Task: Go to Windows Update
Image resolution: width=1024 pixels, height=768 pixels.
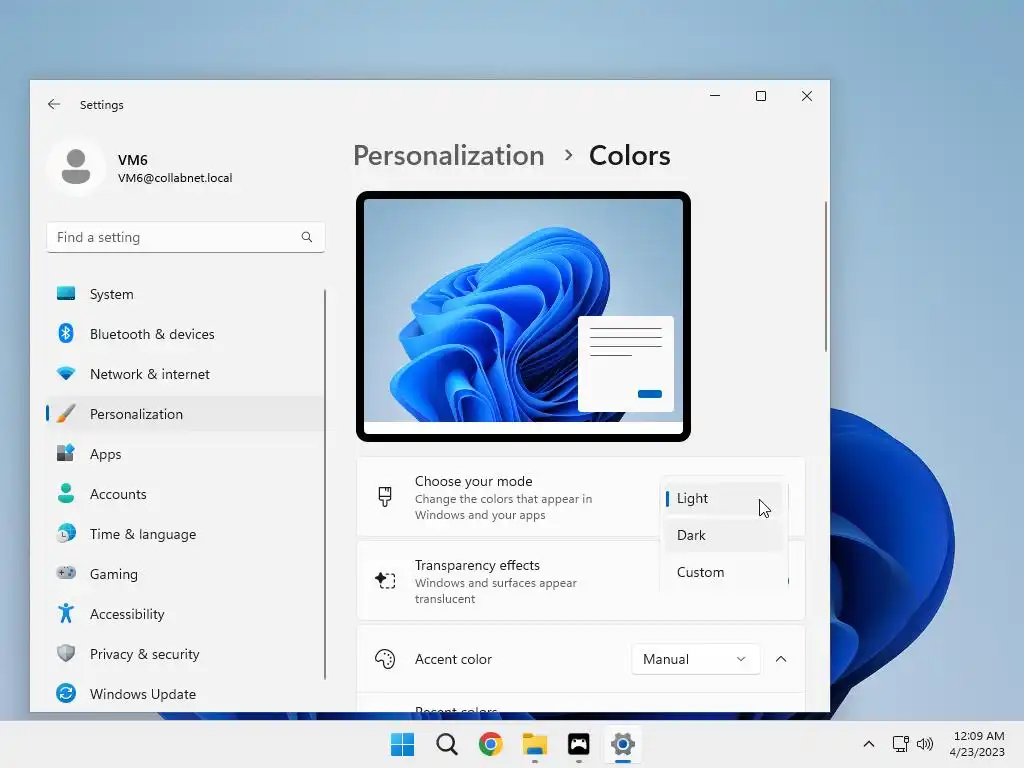Action: pos(185,694)
